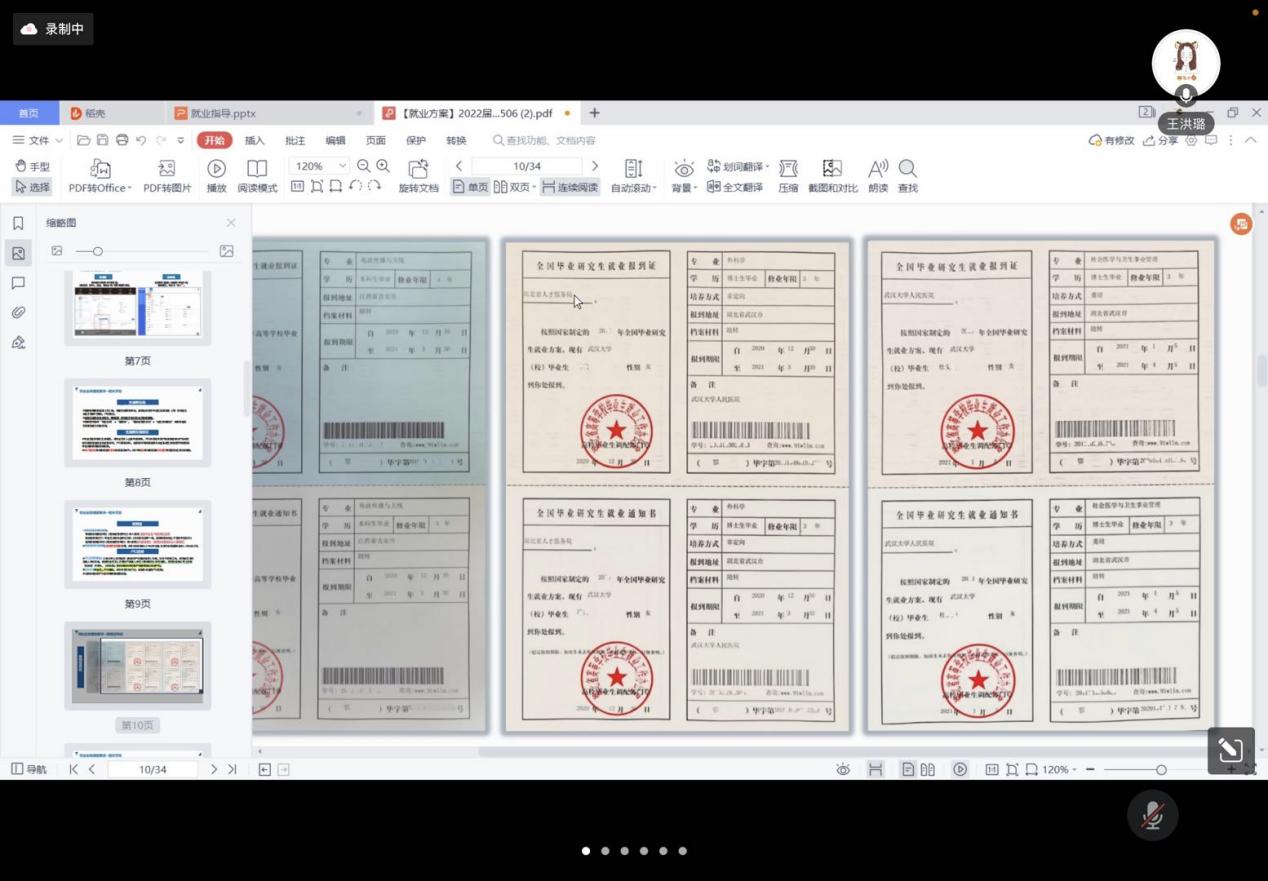Go to next page arrow in toolbar
1268x881 pixels.
point(595,166)
